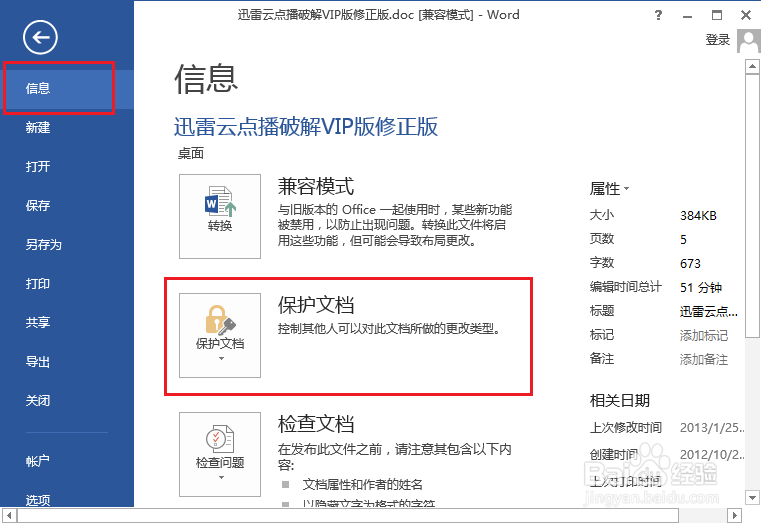Open the Check for Issues (检查问题) button
The height and width of the screenshot is (524, 761).
220,454
